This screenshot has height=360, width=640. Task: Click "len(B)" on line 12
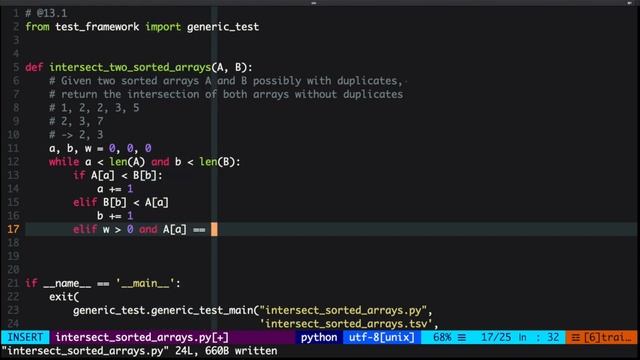[217, 162]
